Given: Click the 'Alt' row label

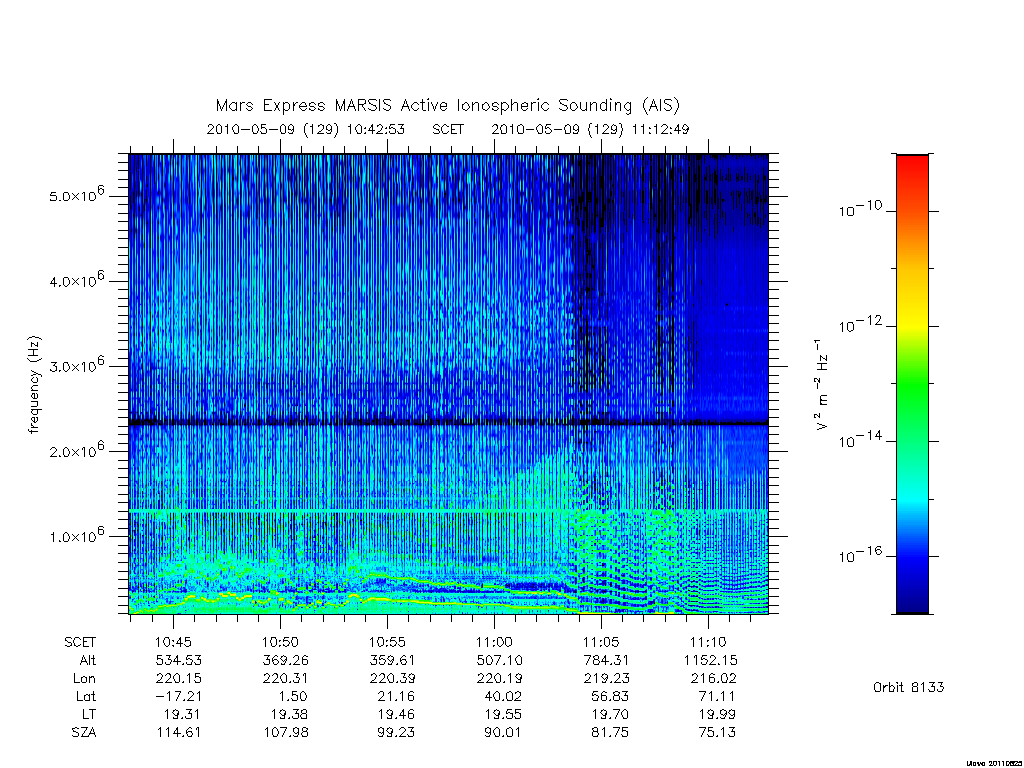Looking at the screenshot, I should pos(88,660).
